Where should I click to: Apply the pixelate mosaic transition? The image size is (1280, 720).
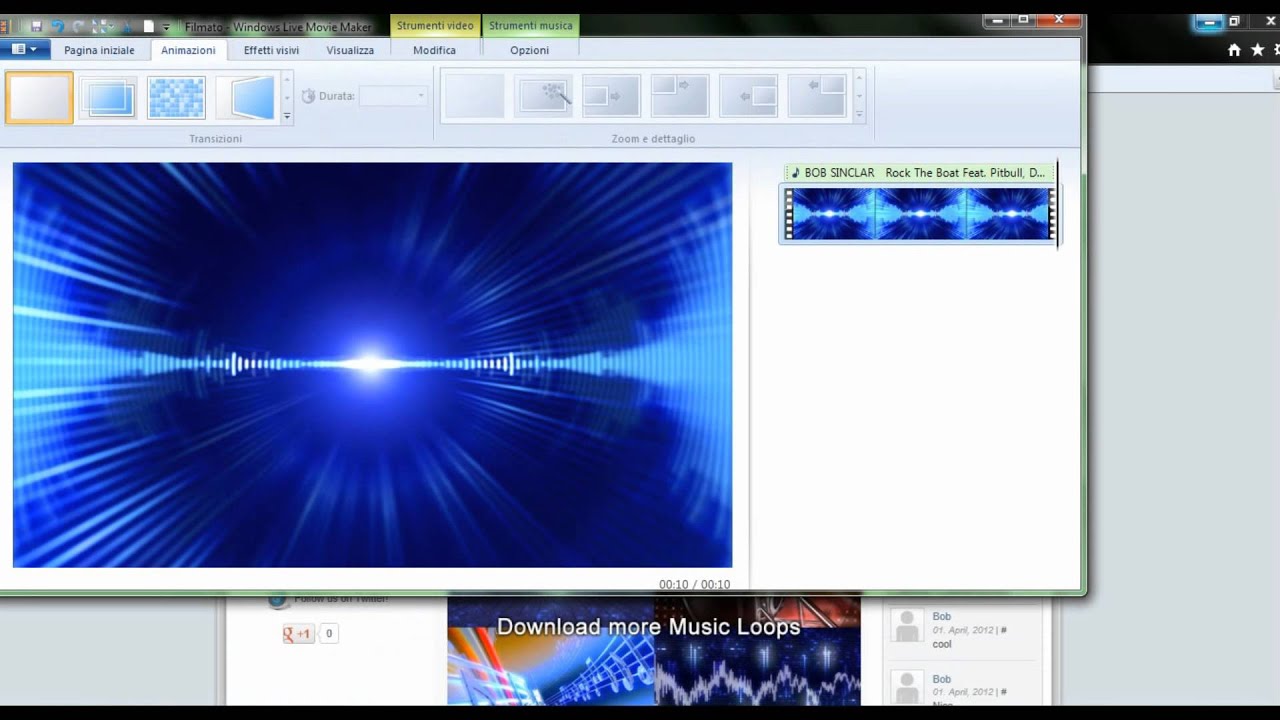pos(176,98)
